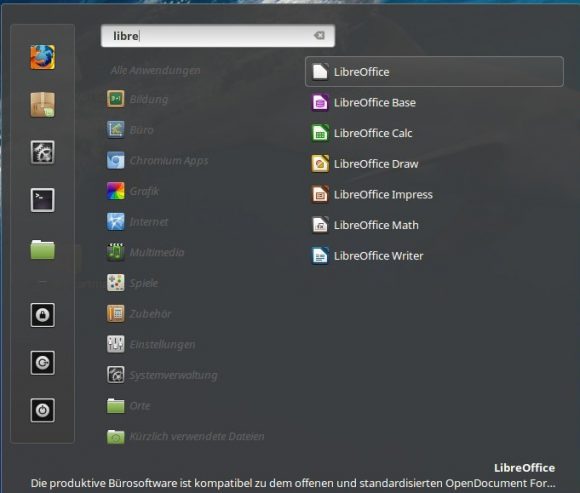Click the LibreOffice Math icon
Screen dimensions: 580x493
click(320, 225)
